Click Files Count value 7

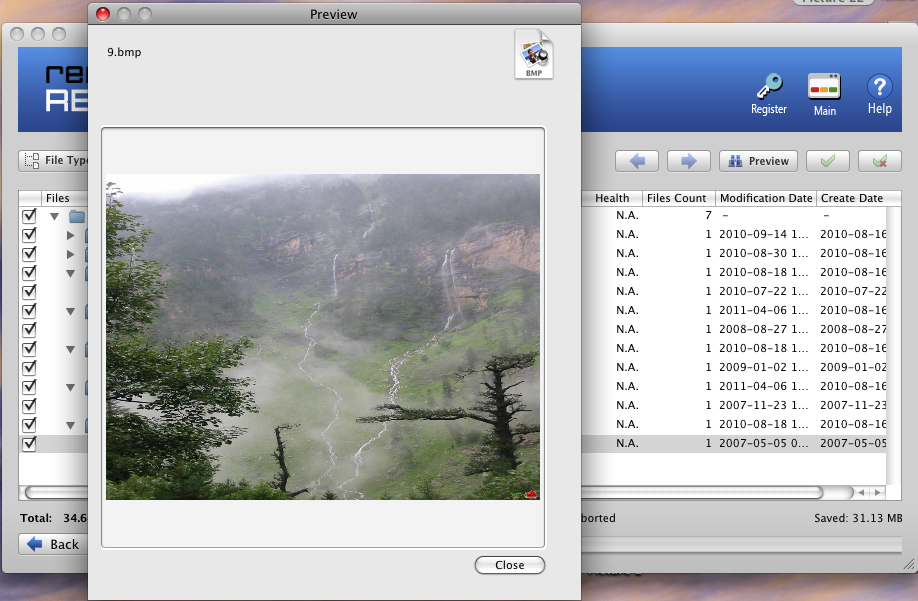pyautogui.click(x=708, y=215)
